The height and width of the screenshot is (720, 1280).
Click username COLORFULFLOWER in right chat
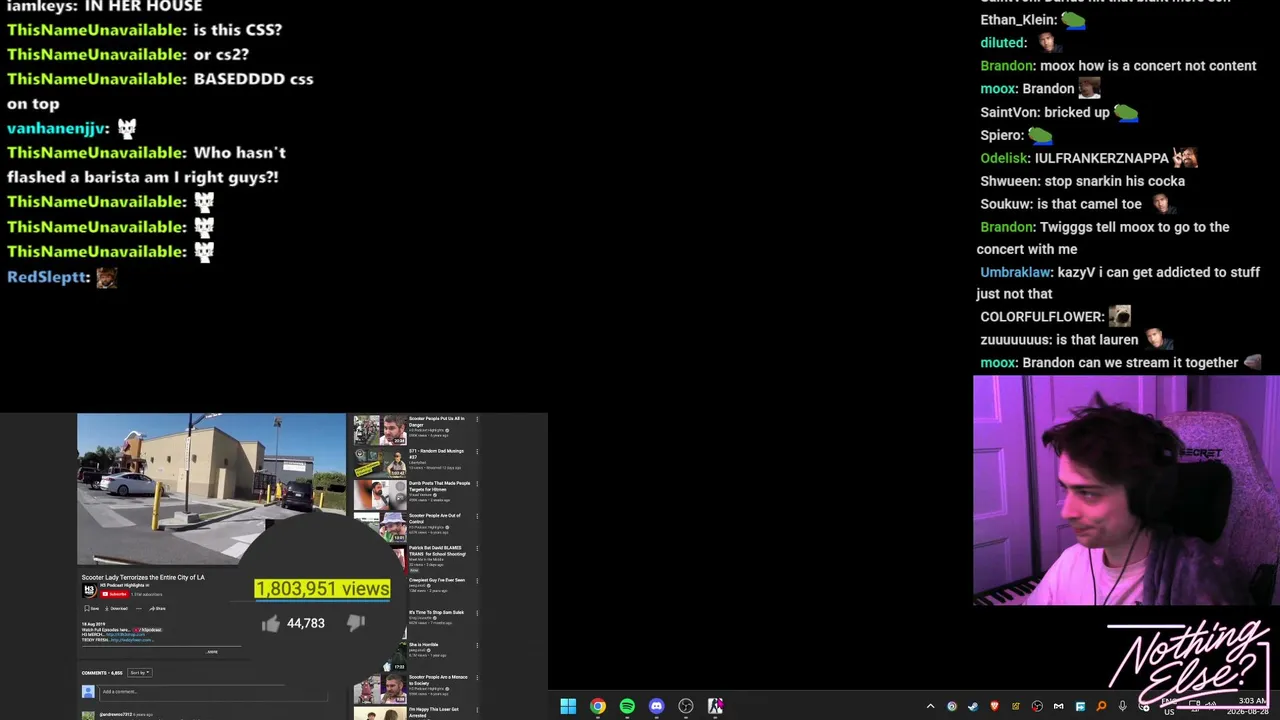(x=1041, y=317)
